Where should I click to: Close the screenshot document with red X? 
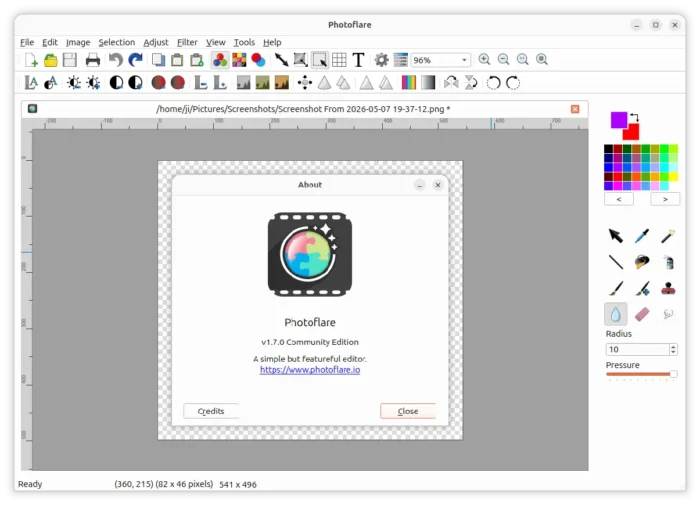coord(575,109)
